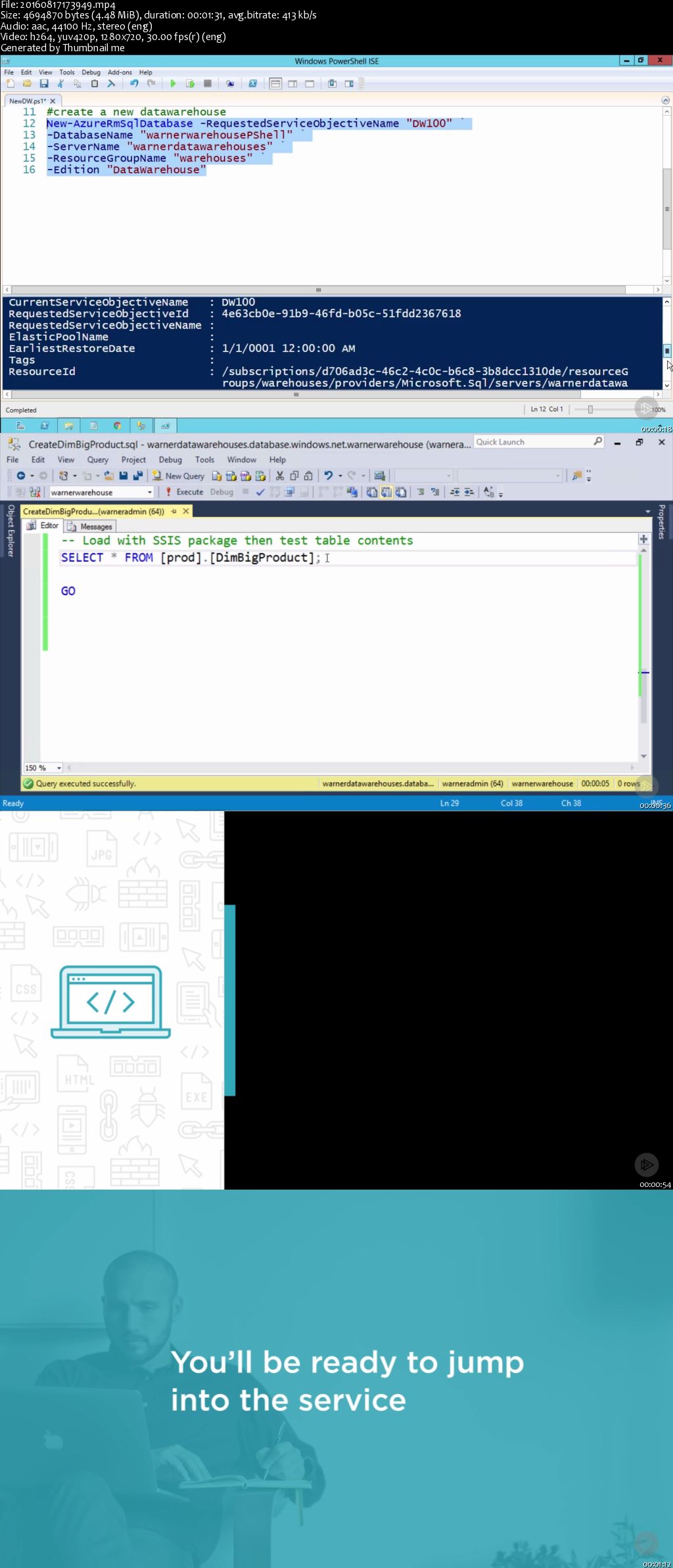673x1568 pixels.
Task: Click the Save icon in PowerShell ISE toolbar
Action: click(44, 83)
